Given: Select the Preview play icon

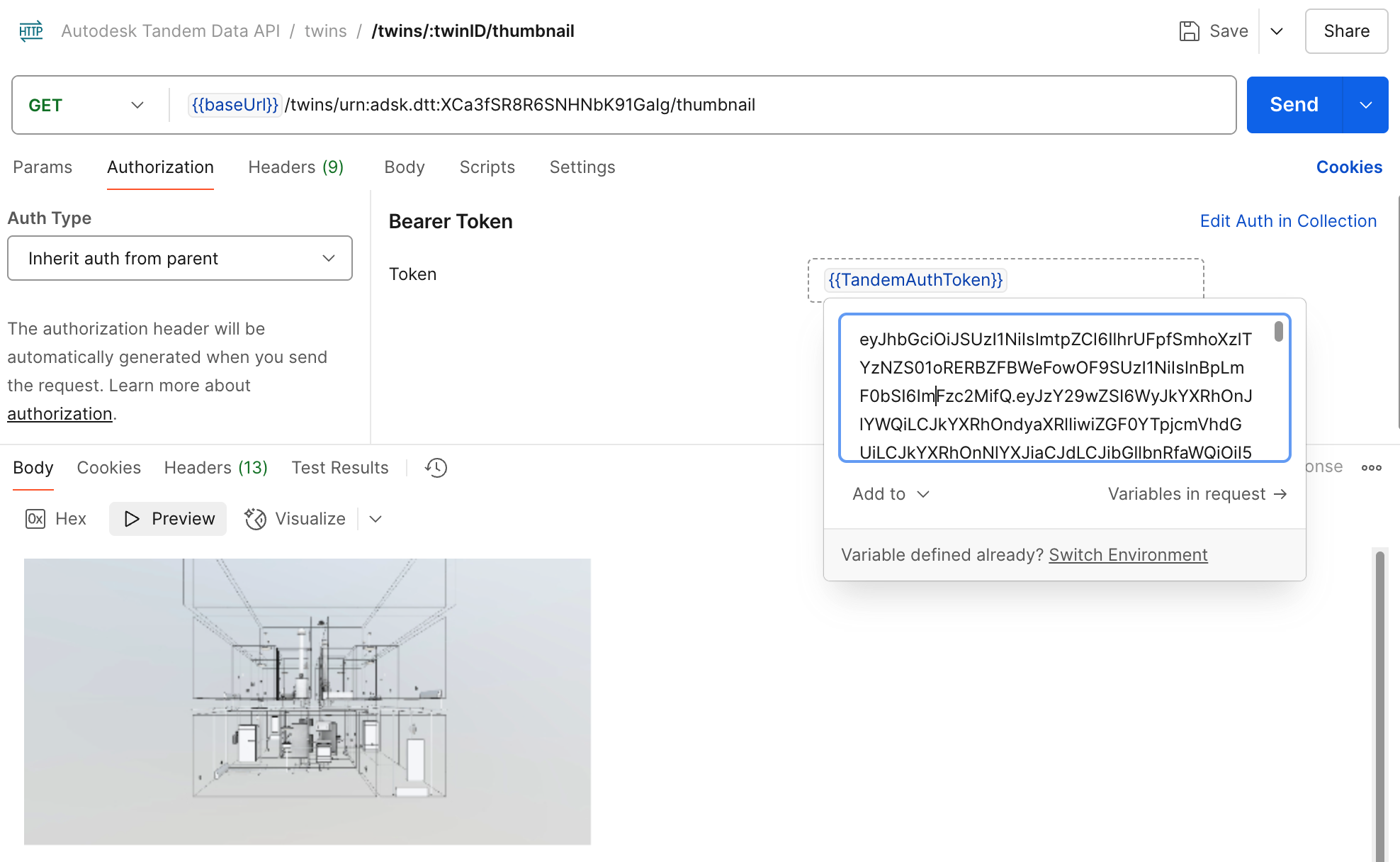Looking at the screenshot, I should (x=132, y=519).
